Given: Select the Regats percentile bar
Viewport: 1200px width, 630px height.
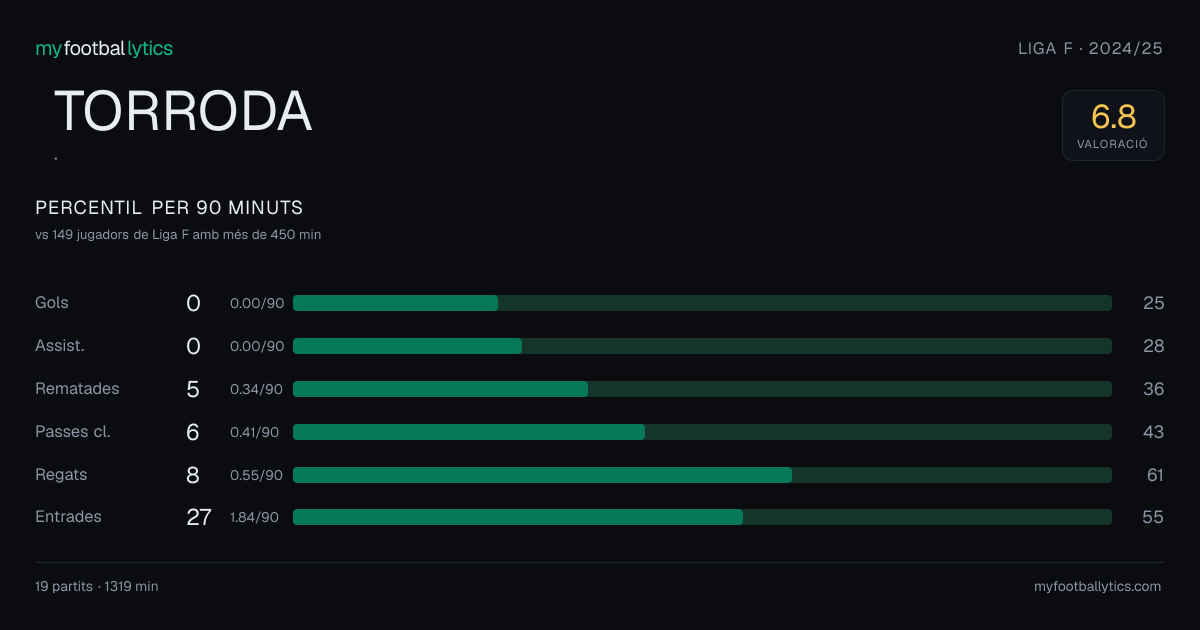Looking at the screenshot, I should [702, 475].
